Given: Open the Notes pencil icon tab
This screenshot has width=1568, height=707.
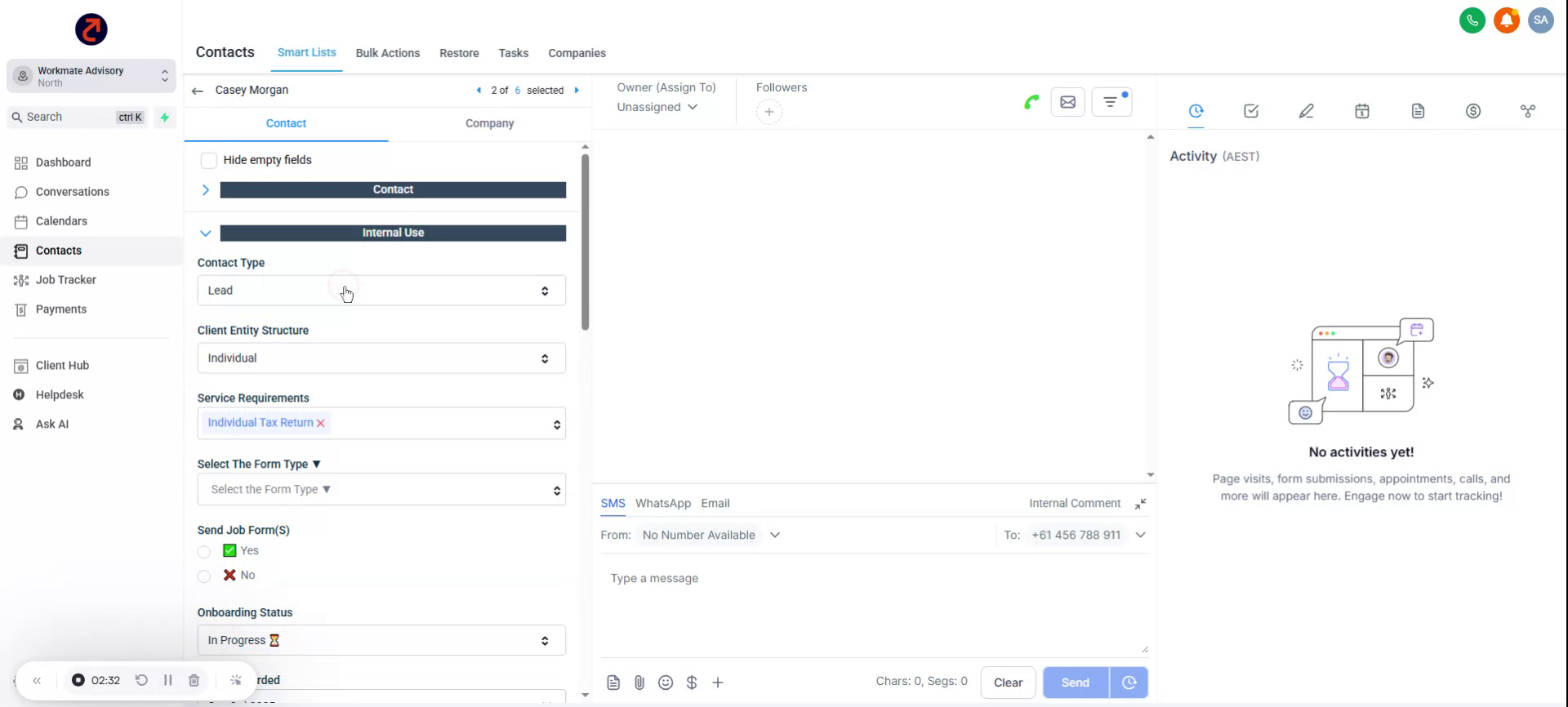Looking at the screenshot, I should [1307, 111].
